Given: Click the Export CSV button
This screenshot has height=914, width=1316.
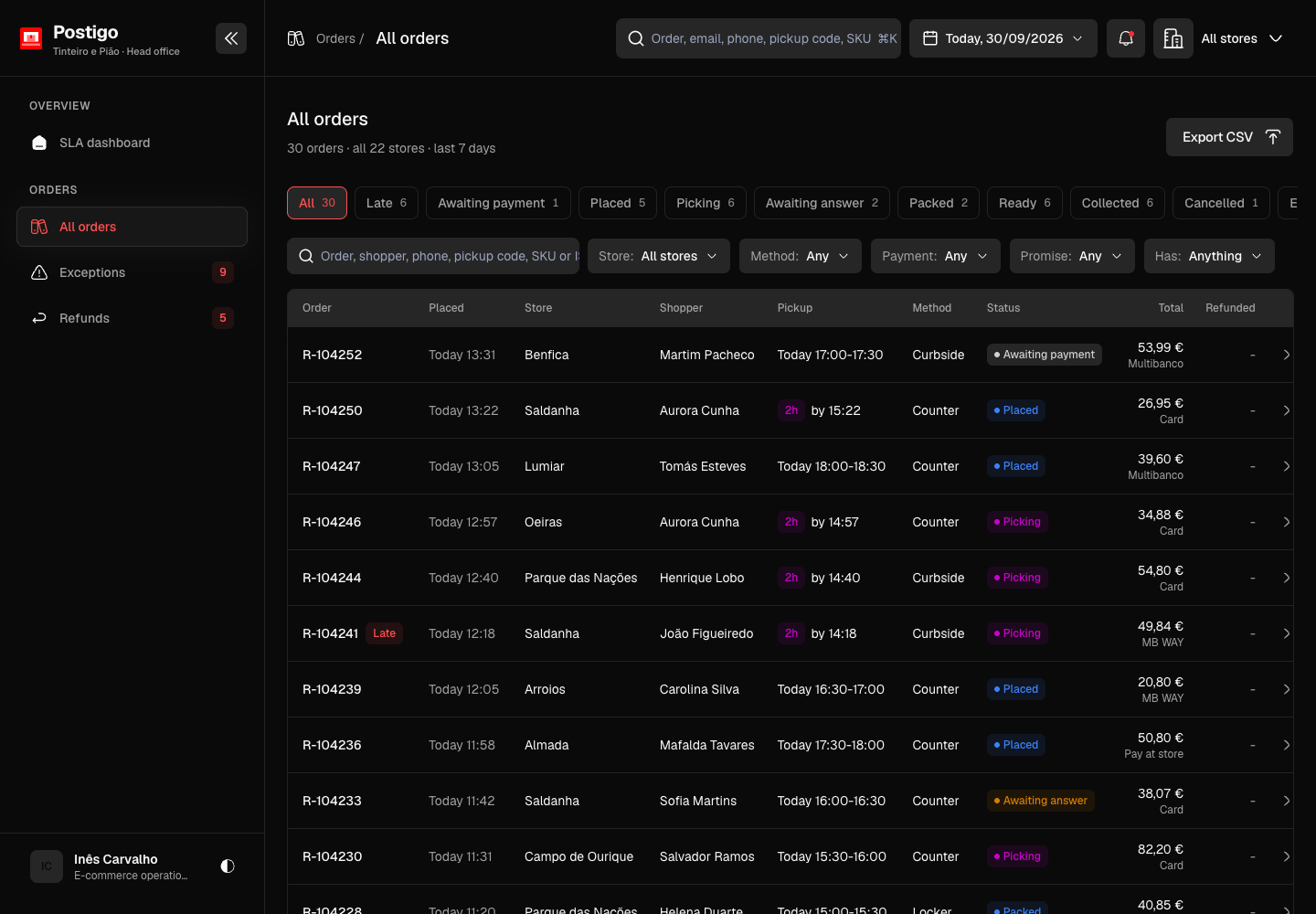Looking at the screenshot, I should point(1229,137).
